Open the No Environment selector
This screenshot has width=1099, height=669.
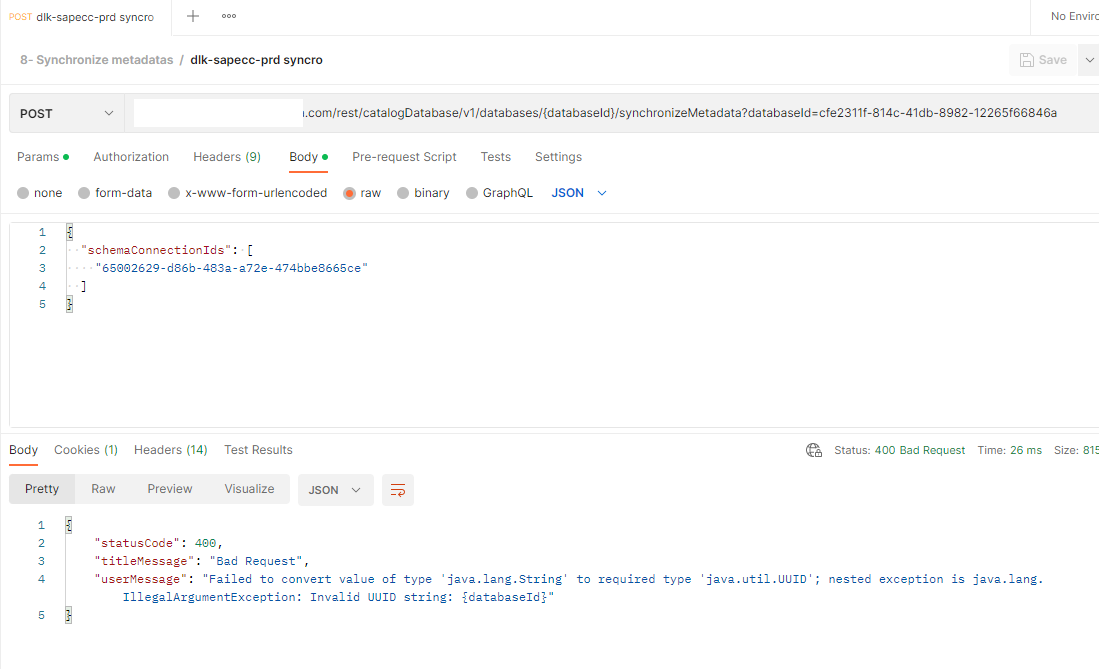(x=1074, y=16)
